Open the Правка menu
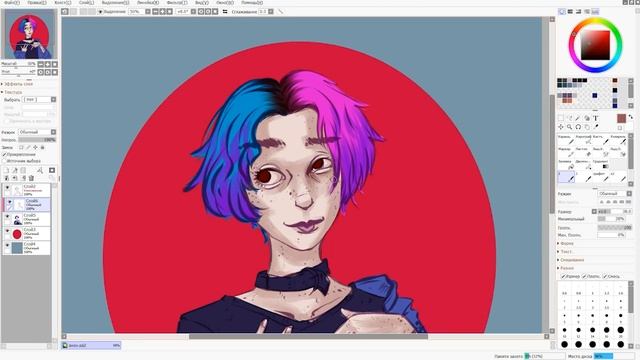This screenshot has height=360, width=640. [37, 2]
